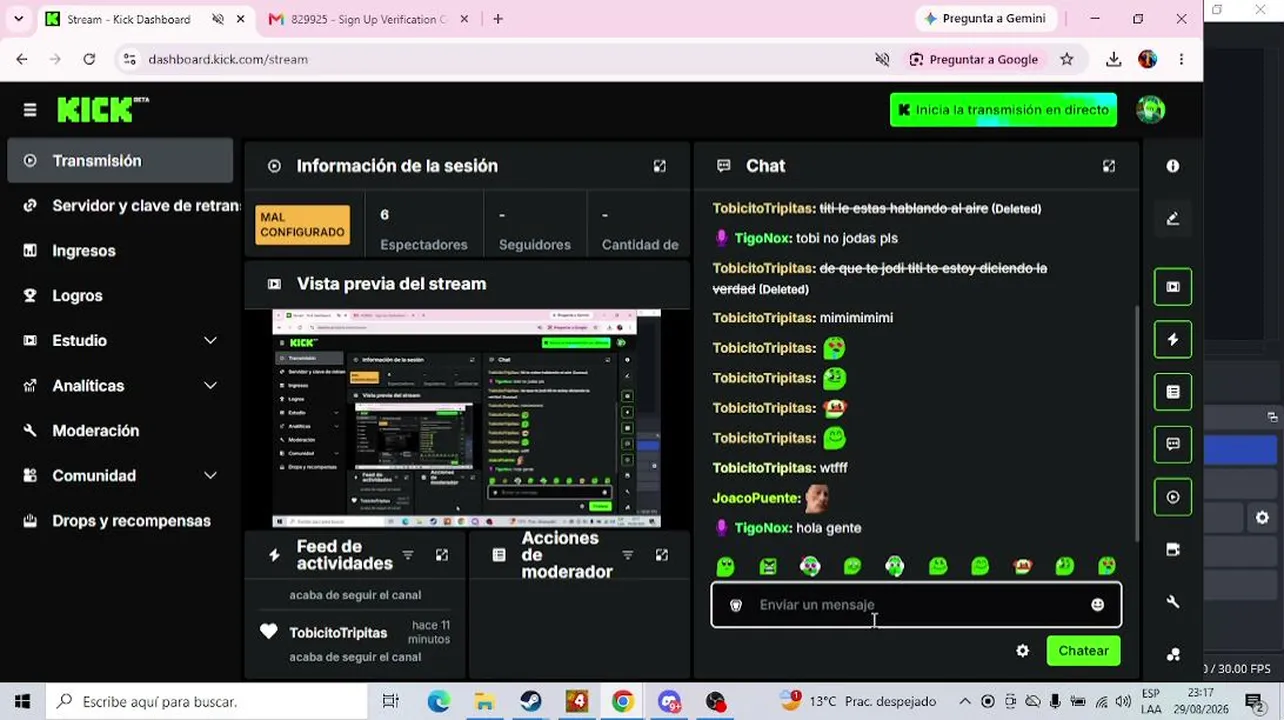The height and width of the screenshot is (720, 1284).
Task: Open a new browser tab
Action: click(x=498, y=19)
